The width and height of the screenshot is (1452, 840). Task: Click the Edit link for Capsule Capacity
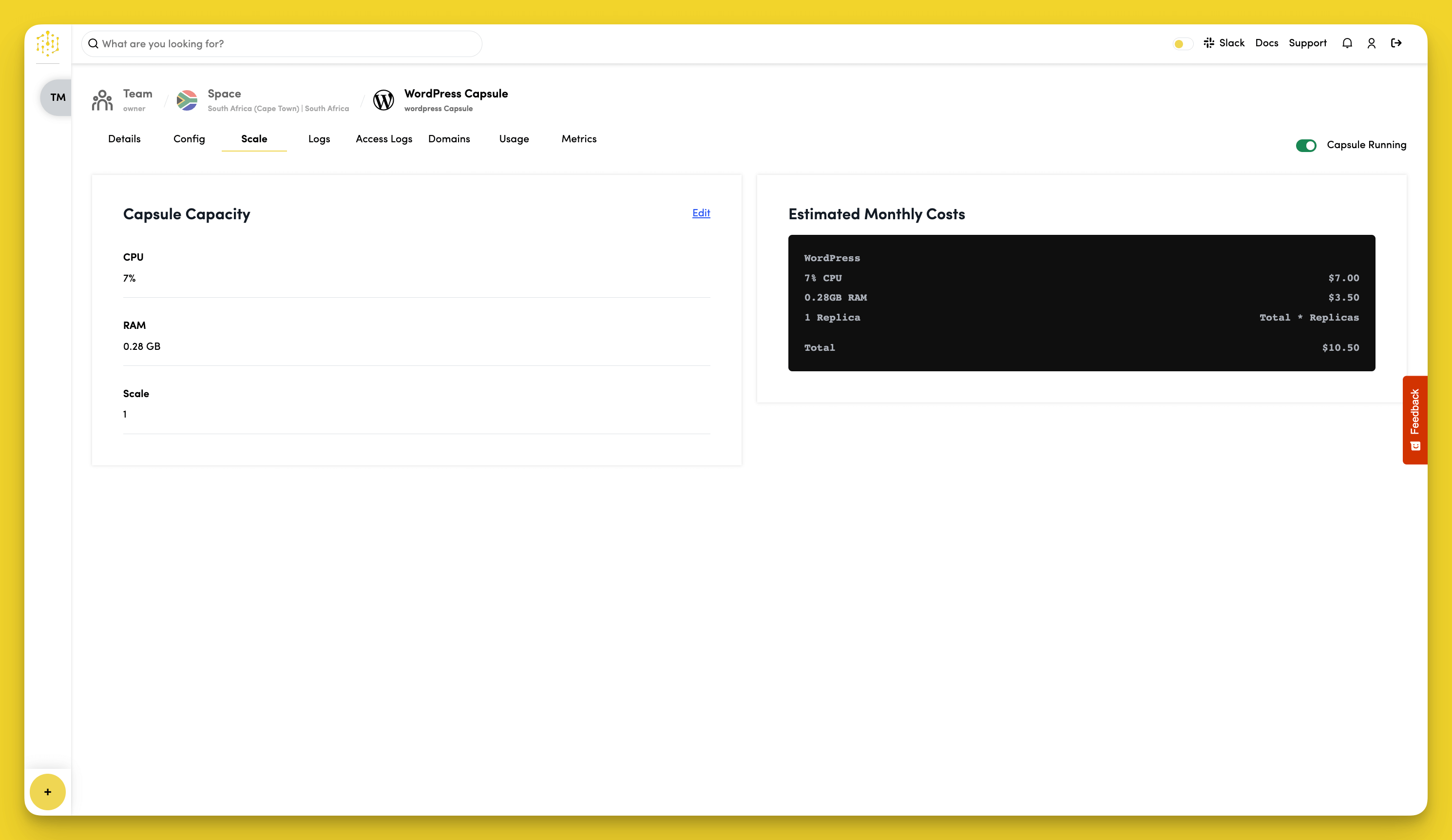(x=701, y=212)
